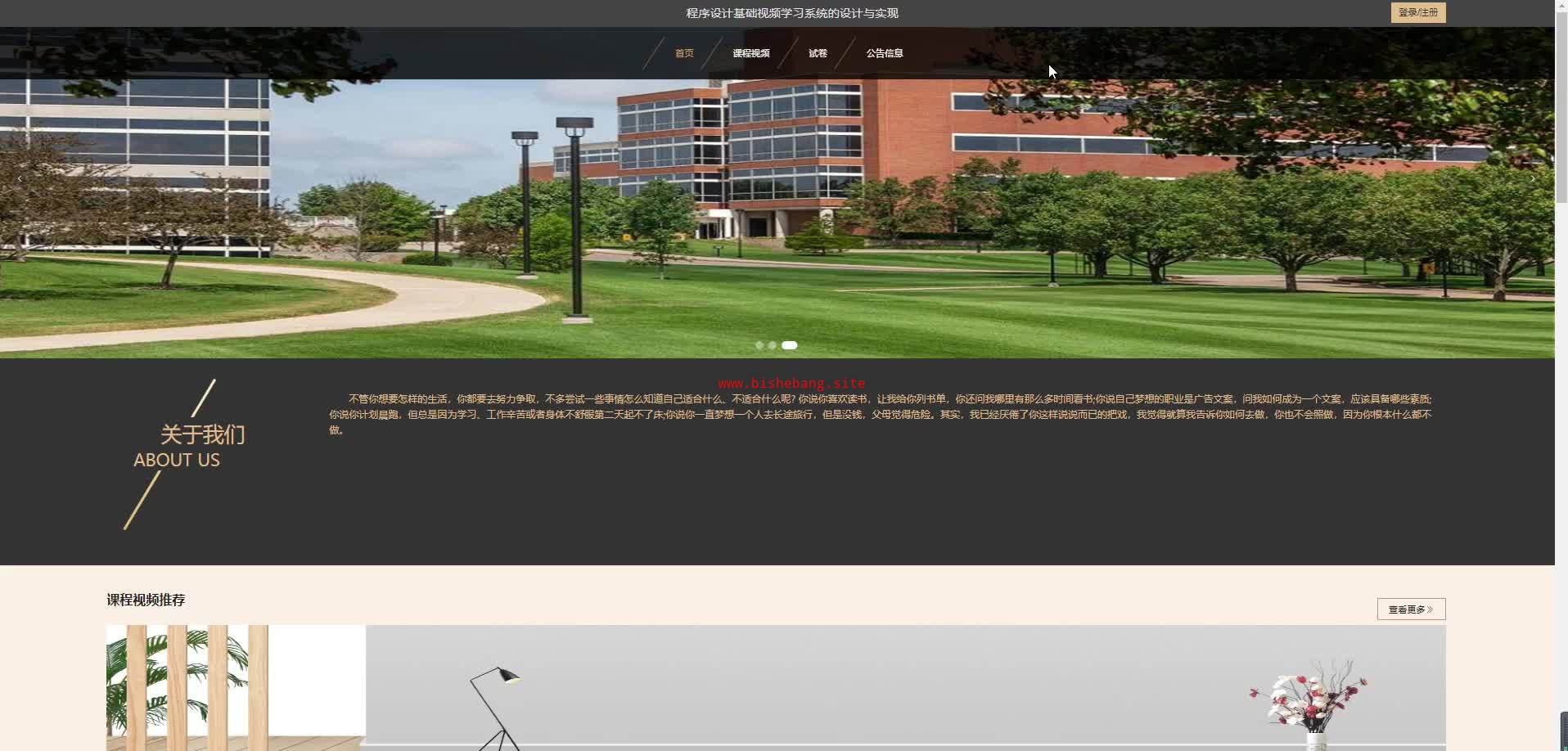The height and width of the screenshot is (751, 1568).
Task: Go to 课程视频 in the navigation
Action: click(x=751, y=53)
